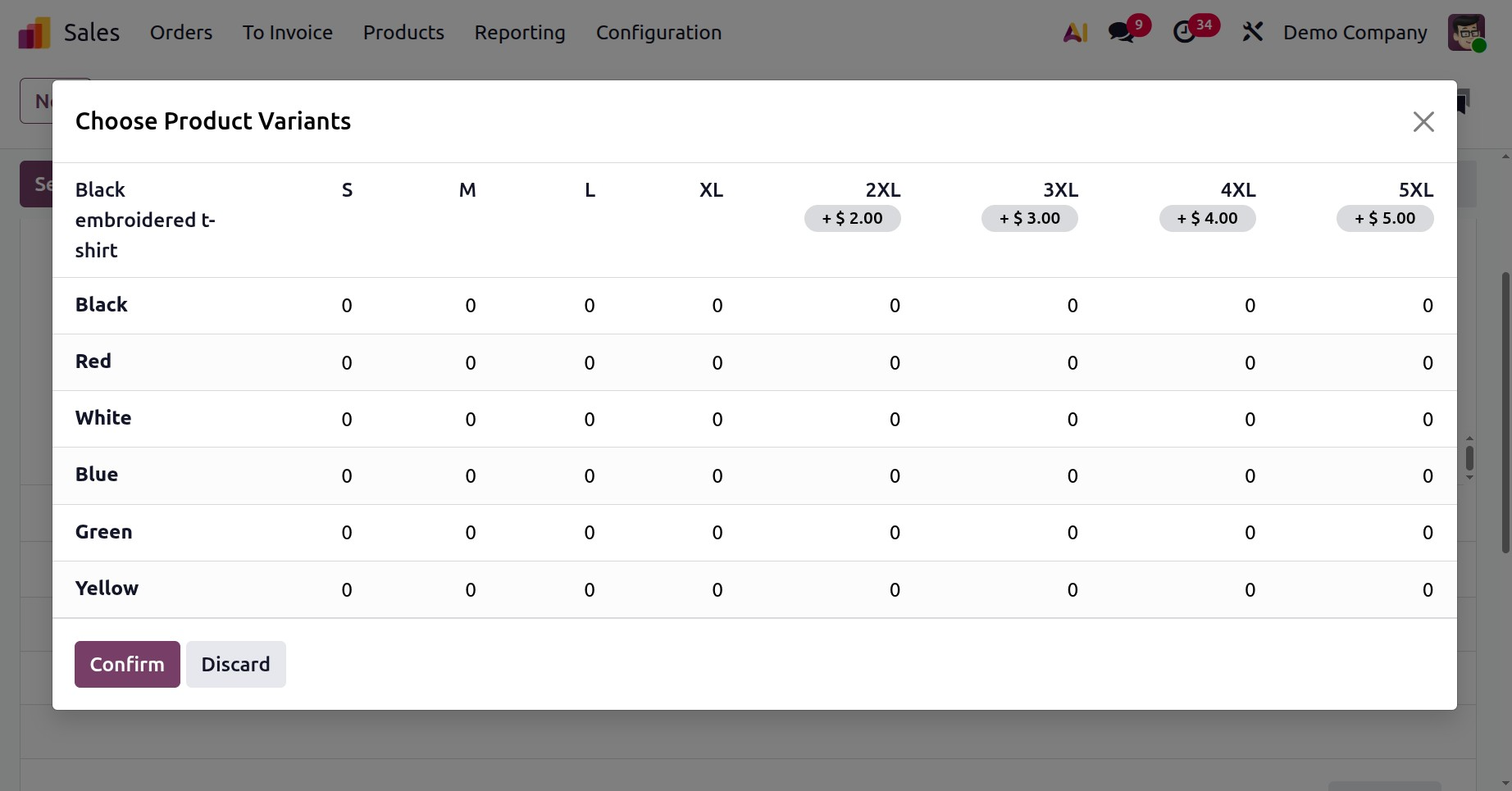Open the messages chat icon

(x=1121, y=33)
